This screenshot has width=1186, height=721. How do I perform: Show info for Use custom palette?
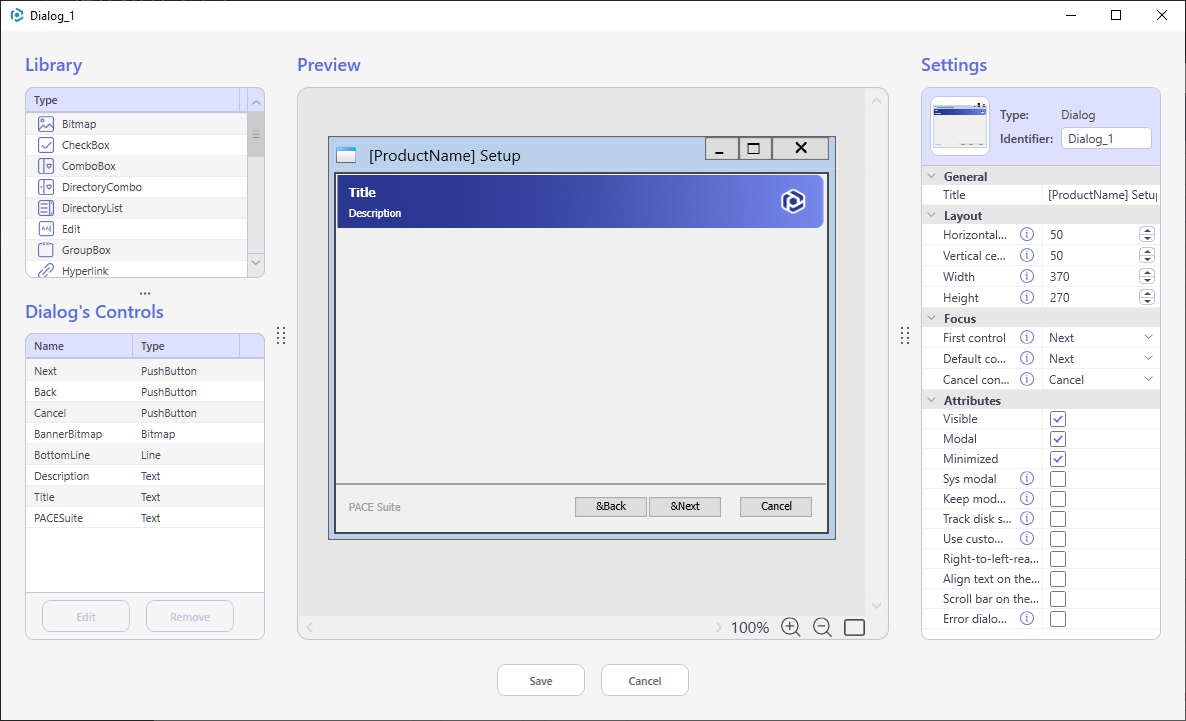[1026, 539]
